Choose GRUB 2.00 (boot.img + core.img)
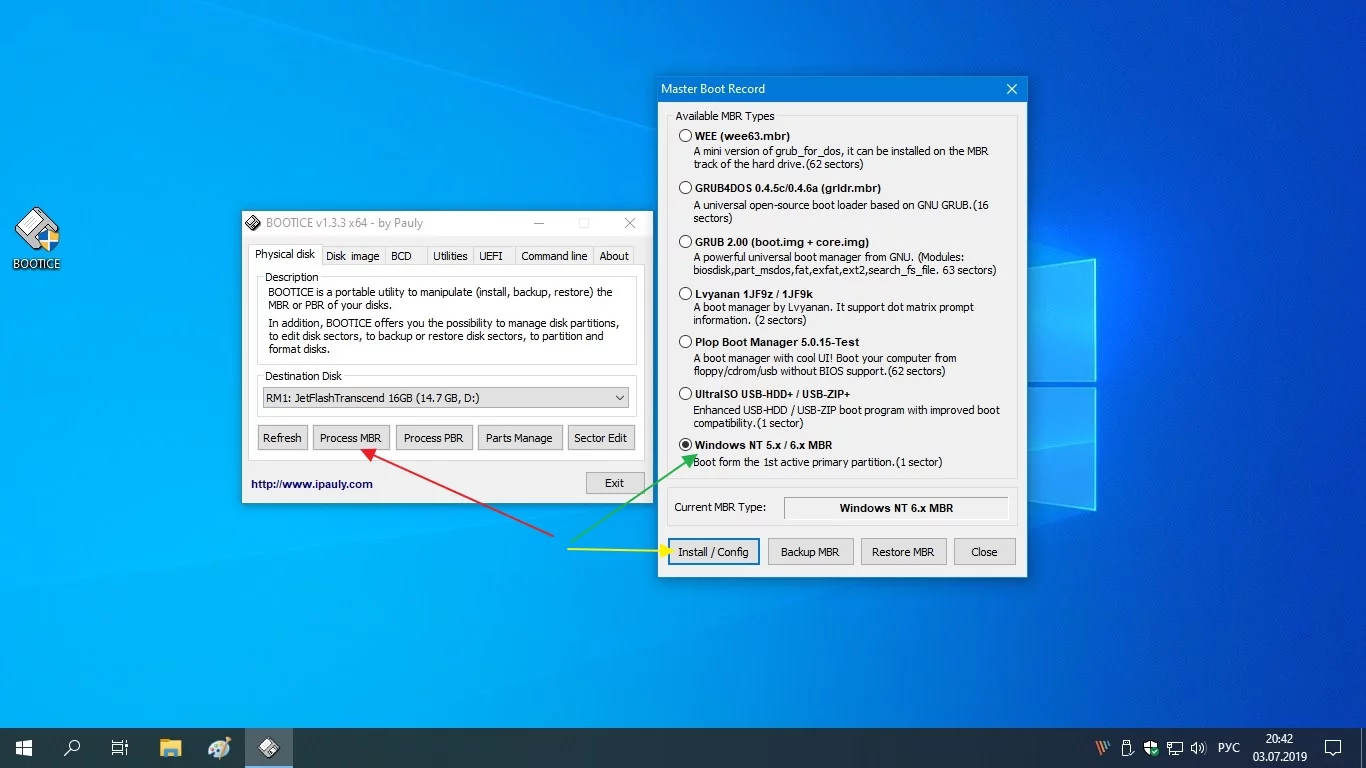The width and height of the screenshot is (1366, 768). (685, 242)
